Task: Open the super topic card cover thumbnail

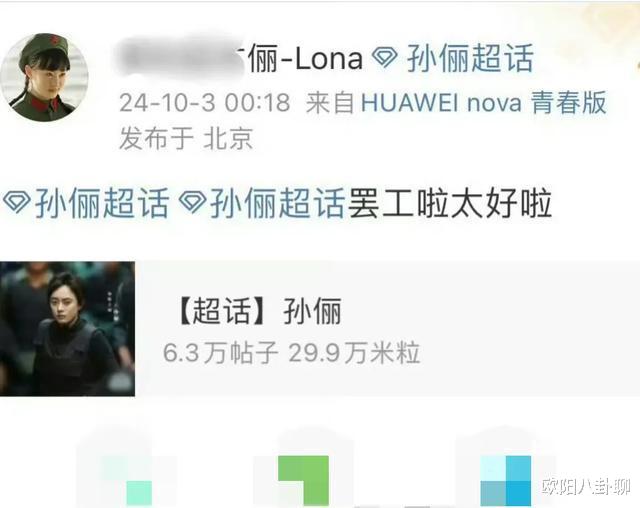Action: pyautogui.click(x=67, y=329)
